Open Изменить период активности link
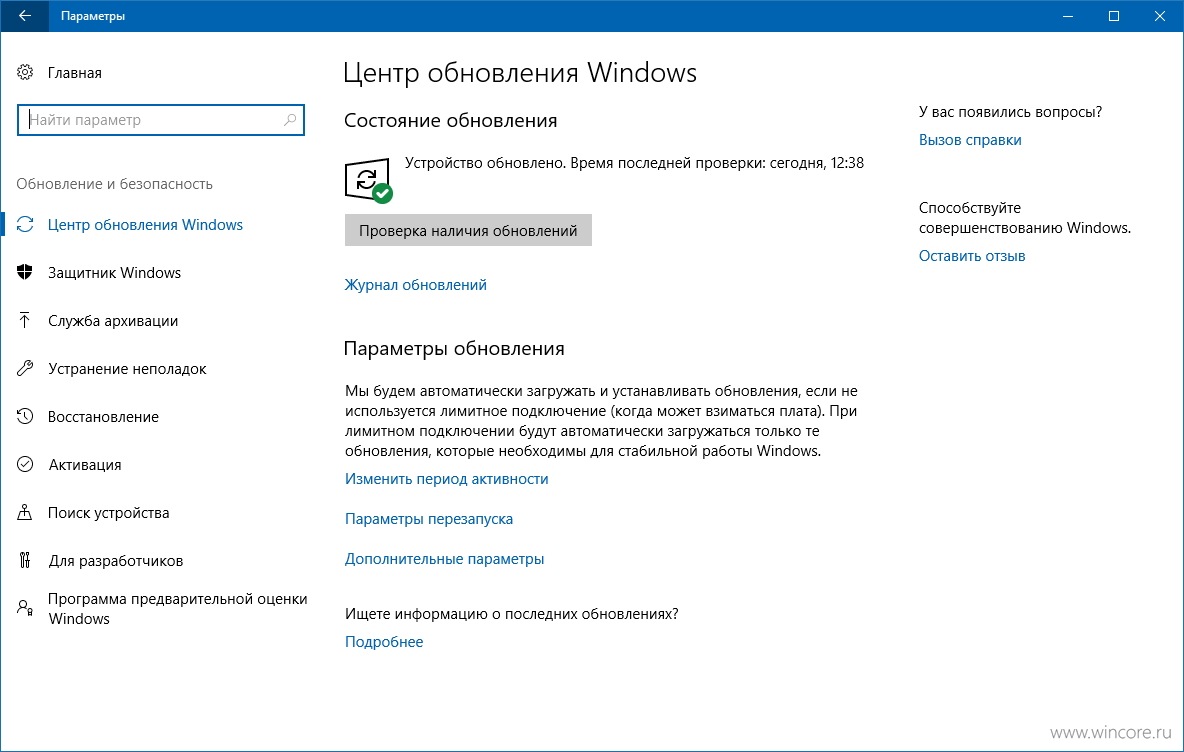 click(446, 479)
